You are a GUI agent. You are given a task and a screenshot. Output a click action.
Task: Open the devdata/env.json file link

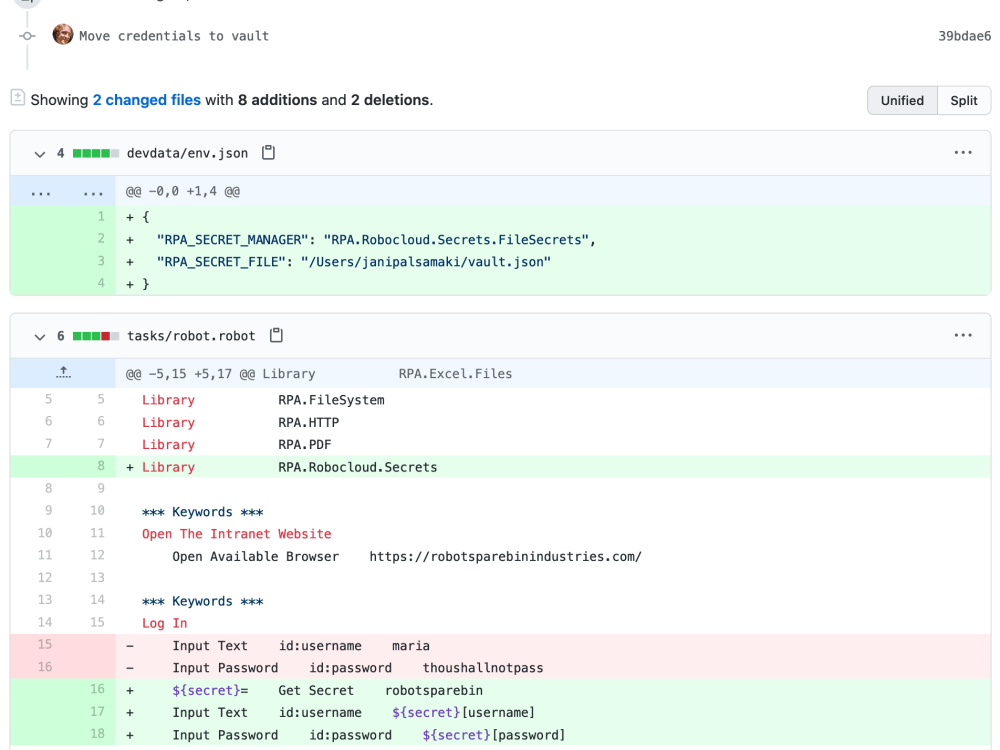click(x=187, y=153)
